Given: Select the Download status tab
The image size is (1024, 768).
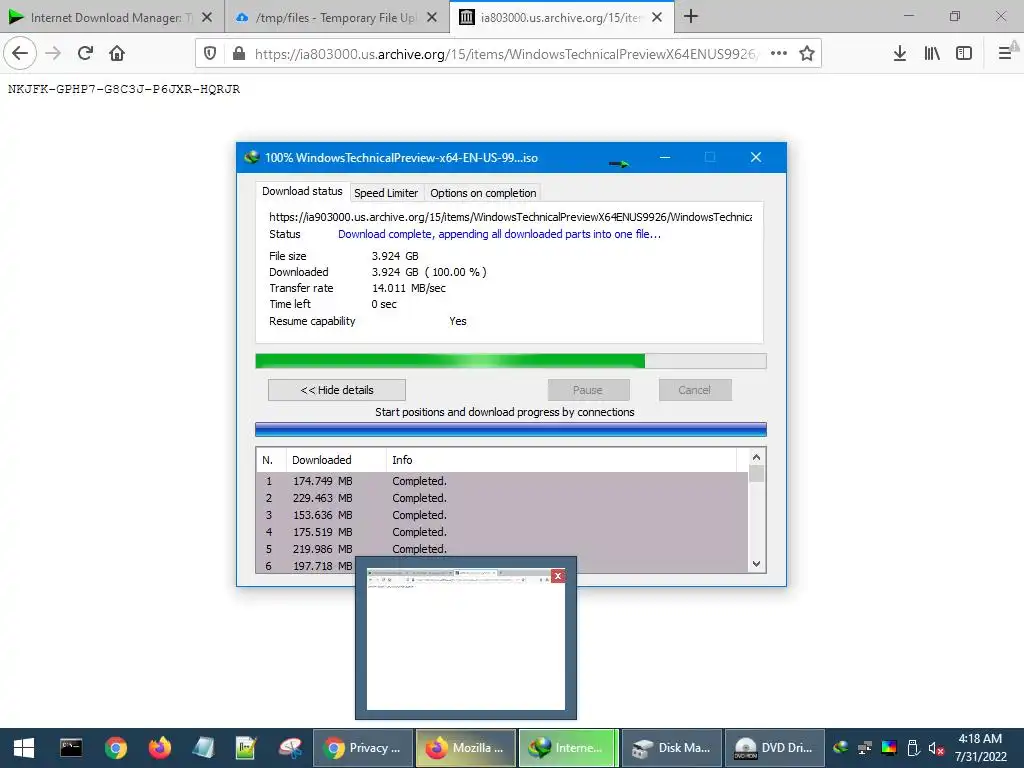Looking at the screenshot, I should coord(302,191).
